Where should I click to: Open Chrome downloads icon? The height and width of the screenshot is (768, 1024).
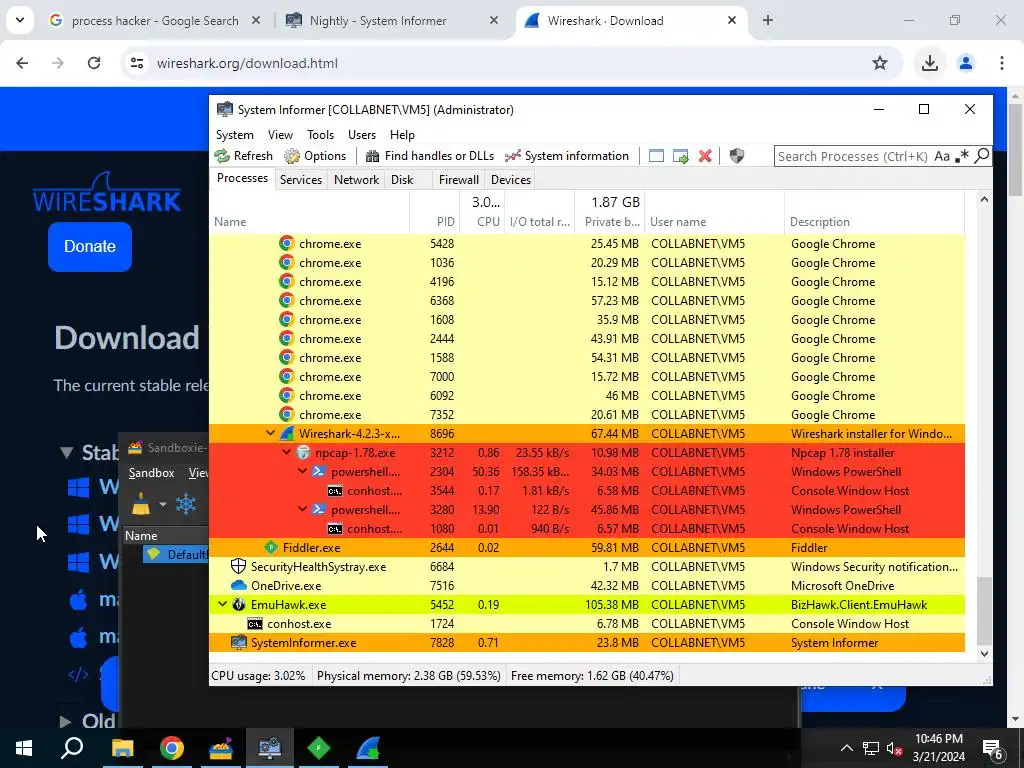pos(929,63)
